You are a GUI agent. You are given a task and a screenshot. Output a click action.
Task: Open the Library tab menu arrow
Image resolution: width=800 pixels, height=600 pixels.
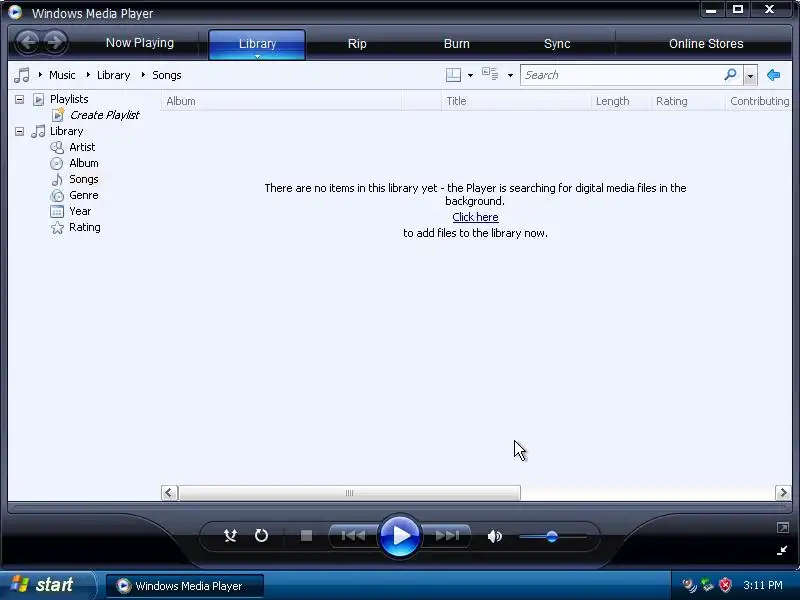[257, 57]
